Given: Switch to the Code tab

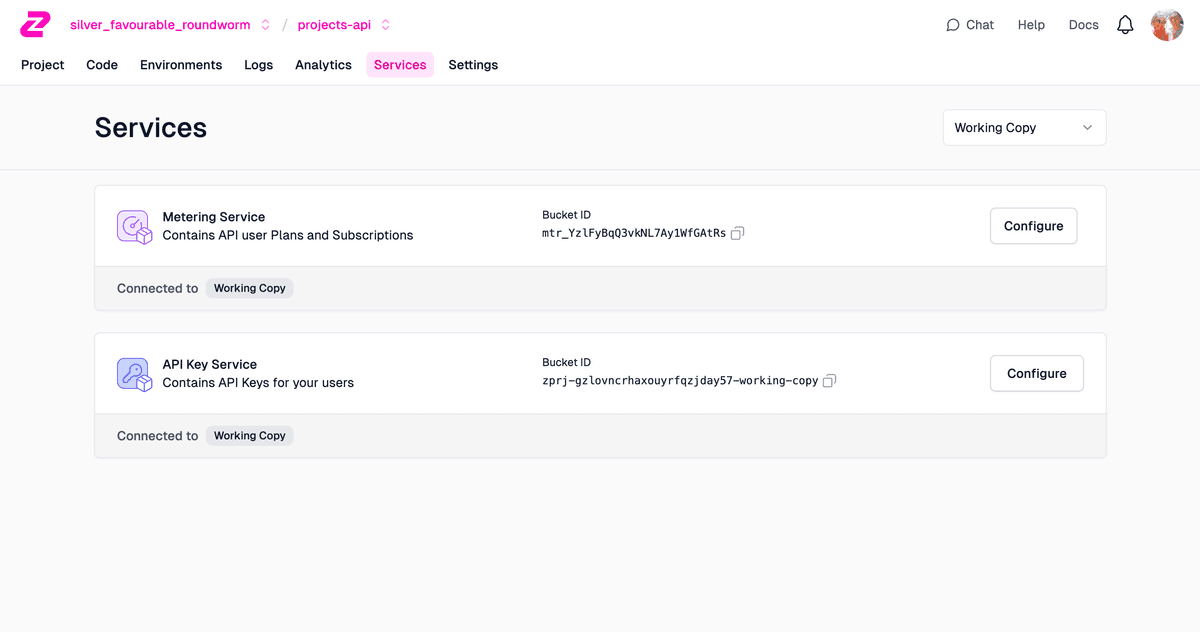Looking at the screenshot, I should click(102, 65).
